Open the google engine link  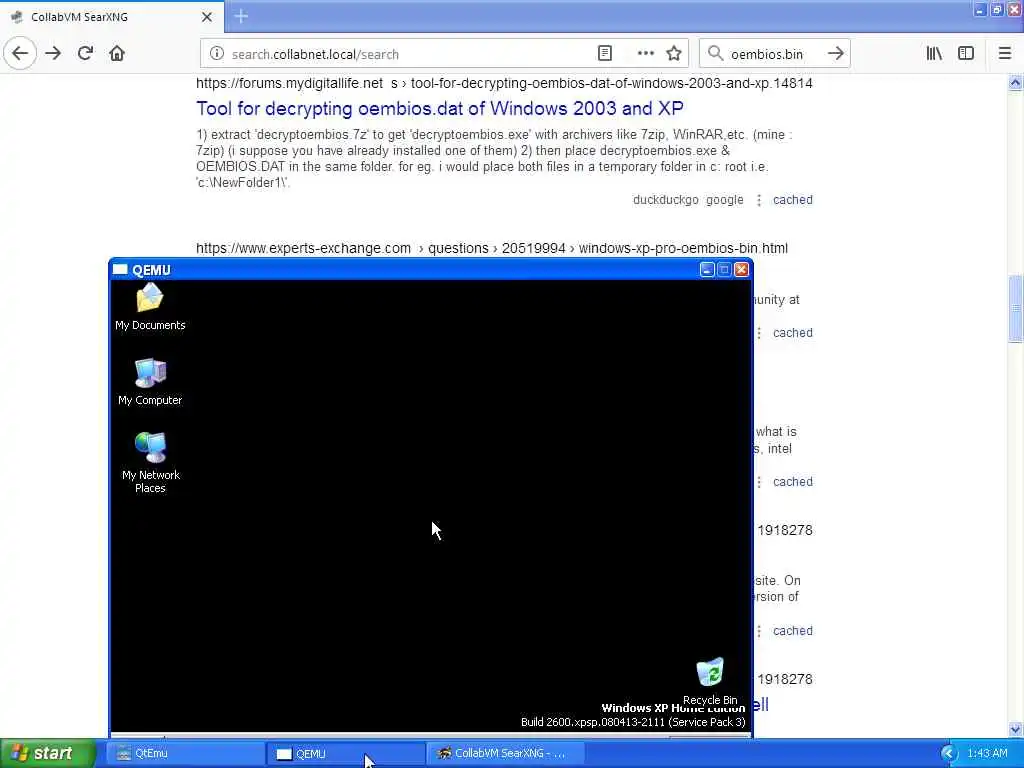[x=724, y=200]
